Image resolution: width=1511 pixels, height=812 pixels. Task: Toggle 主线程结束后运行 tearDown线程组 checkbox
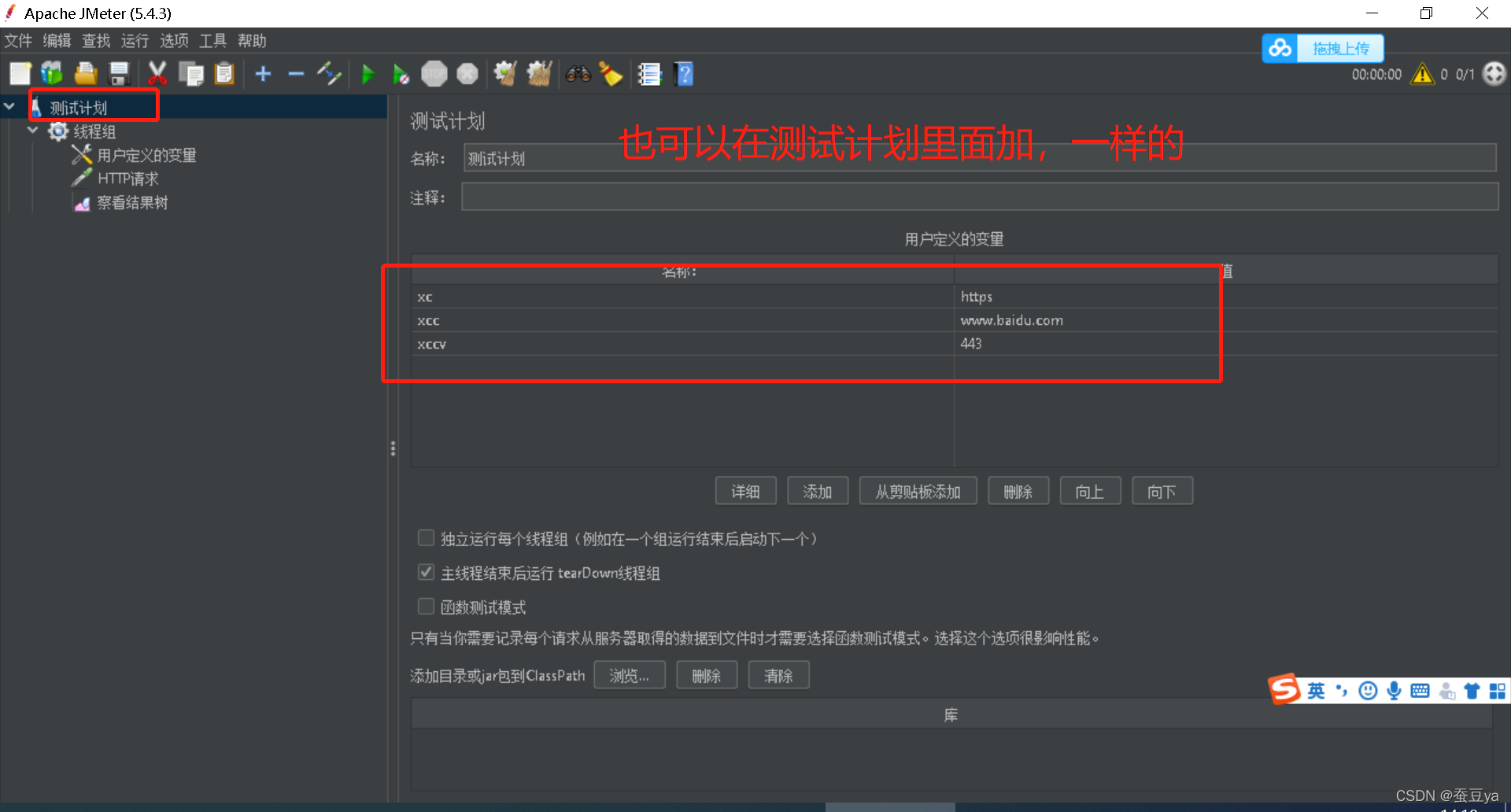click(x=426, y=572)
